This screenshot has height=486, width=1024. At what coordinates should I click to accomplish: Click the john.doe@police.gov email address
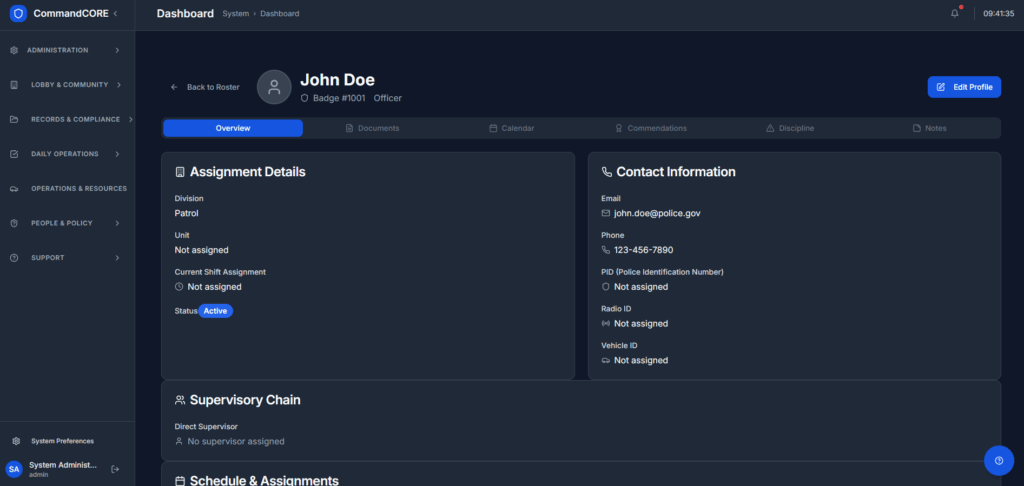click(x=657, y=213)
